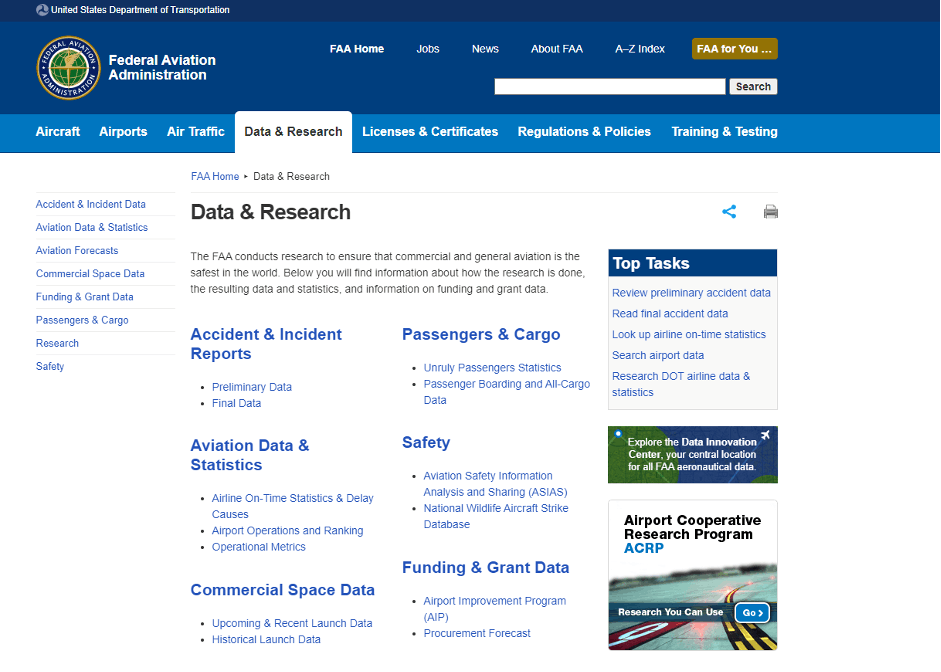941x672 pixels.
Task: Click the DOT triskelion icon in top bar
Action: pyautogui.click(x=42, y=10)
